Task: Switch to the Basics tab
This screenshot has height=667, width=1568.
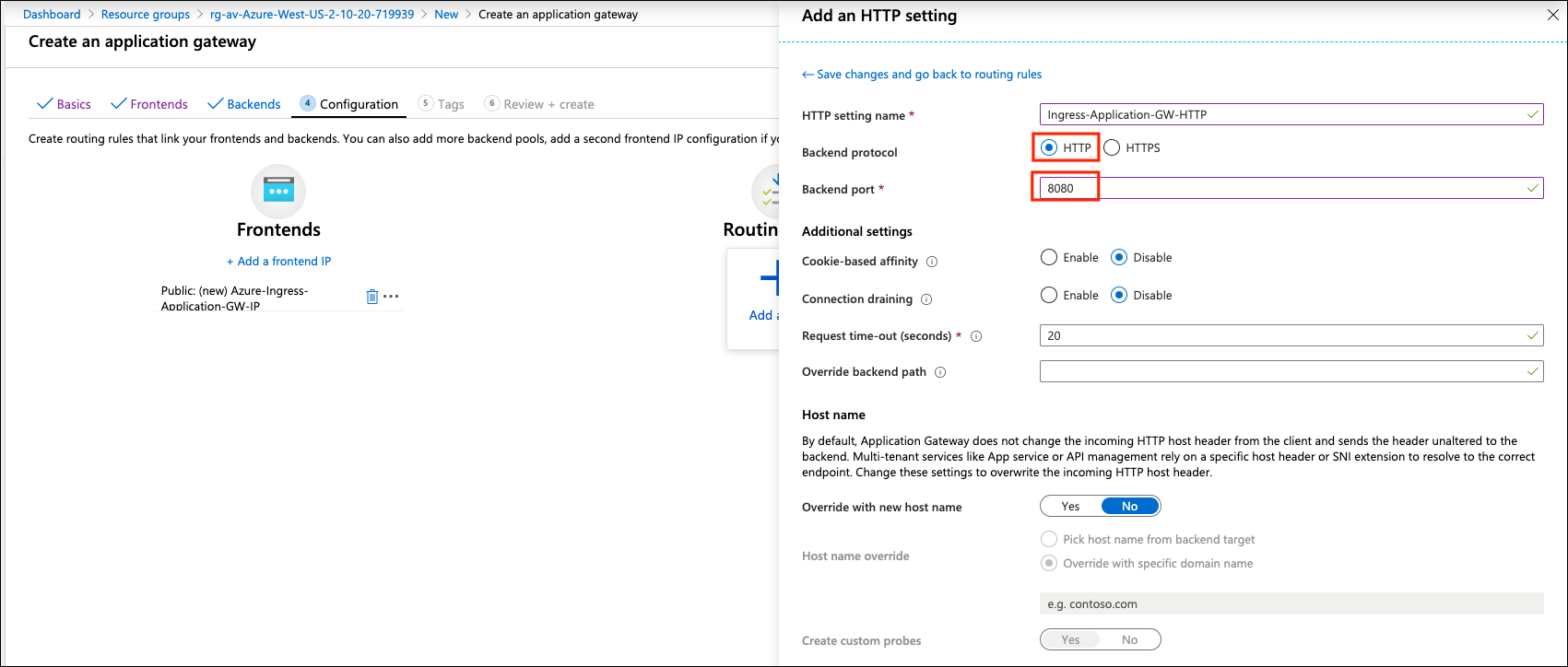Action: (x=65, y=104)
